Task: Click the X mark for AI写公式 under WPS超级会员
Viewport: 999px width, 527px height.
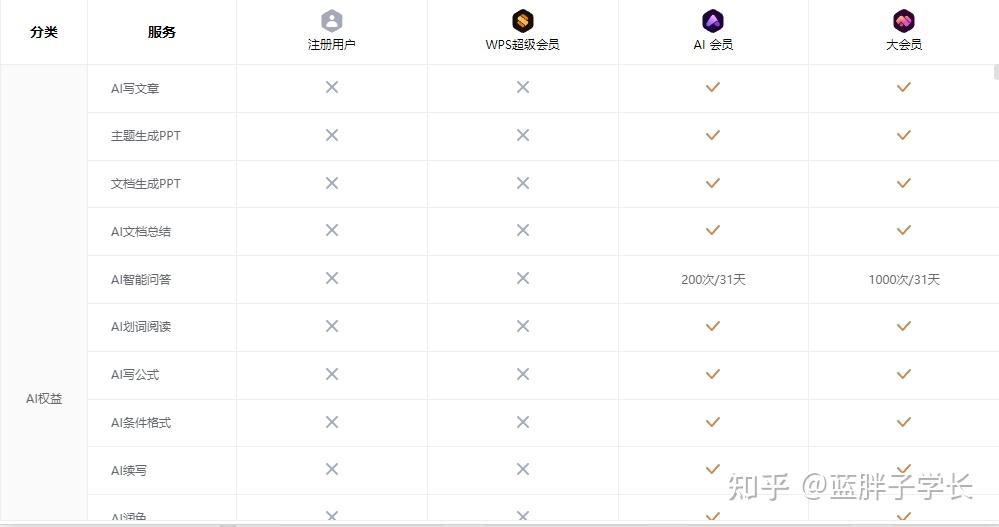Action: coord(523,374)
